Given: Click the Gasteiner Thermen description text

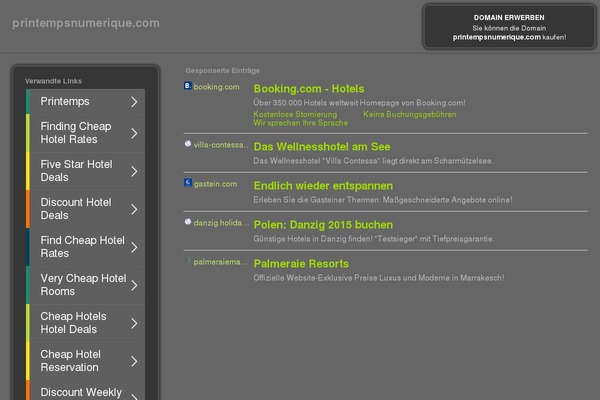Looking at the screenshot, I should coord(383,200).
